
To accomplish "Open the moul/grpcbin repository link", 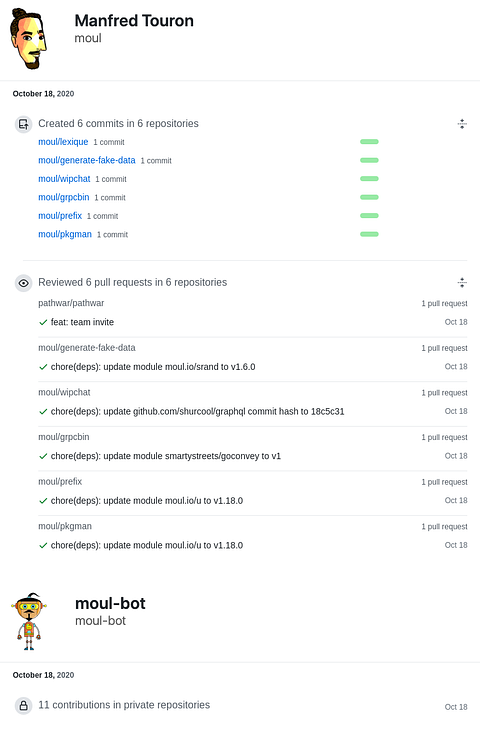I will (x=63, y=197).
